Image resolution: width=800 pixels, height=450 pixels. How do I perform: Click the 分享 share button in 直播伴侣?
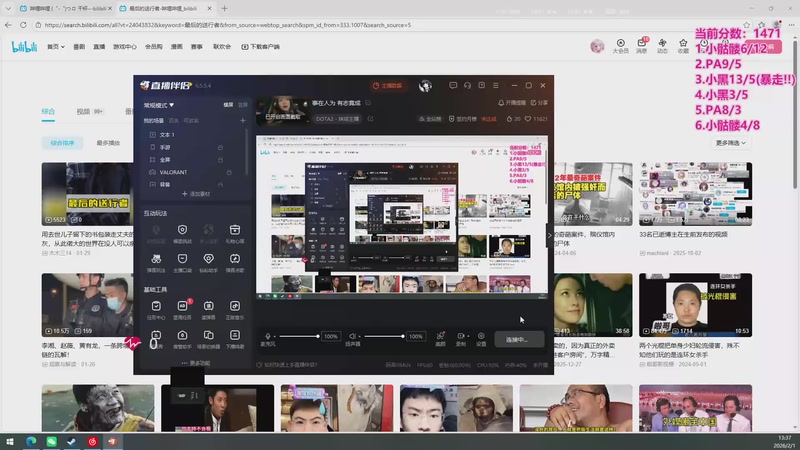(539, 103)
